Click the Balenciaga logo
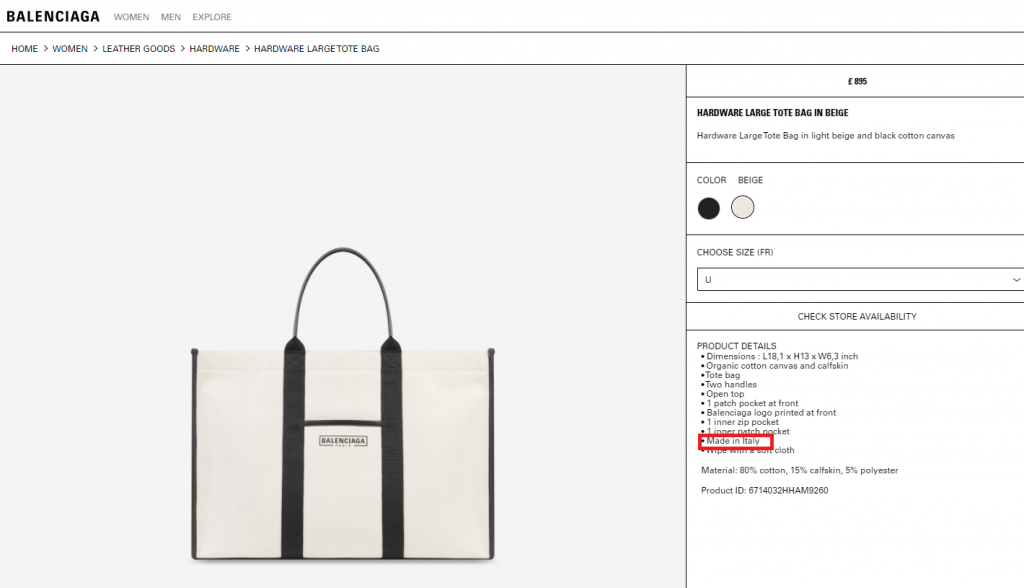 53,16
